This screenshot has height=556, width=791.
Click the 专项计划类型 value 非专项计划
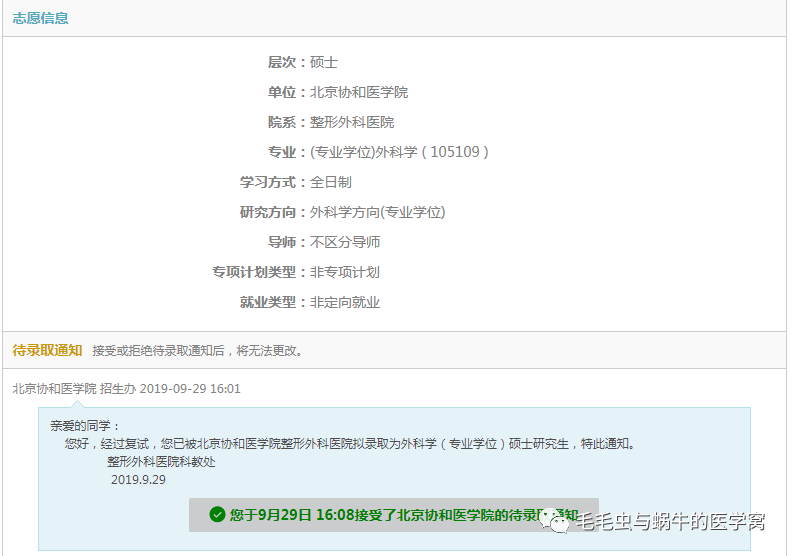click(345, 272)
